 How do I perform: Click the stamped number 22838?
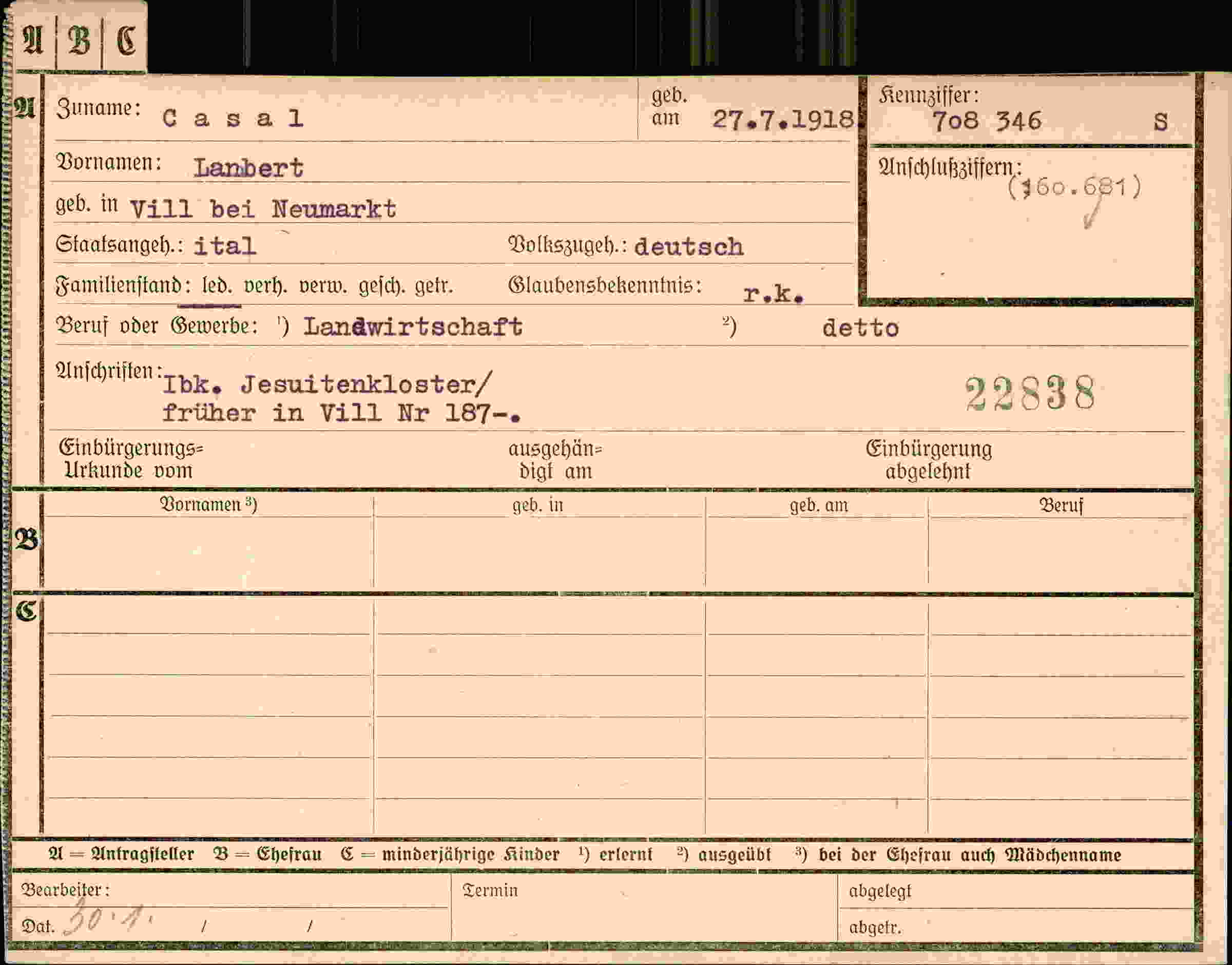click(x=1030, y=394)
